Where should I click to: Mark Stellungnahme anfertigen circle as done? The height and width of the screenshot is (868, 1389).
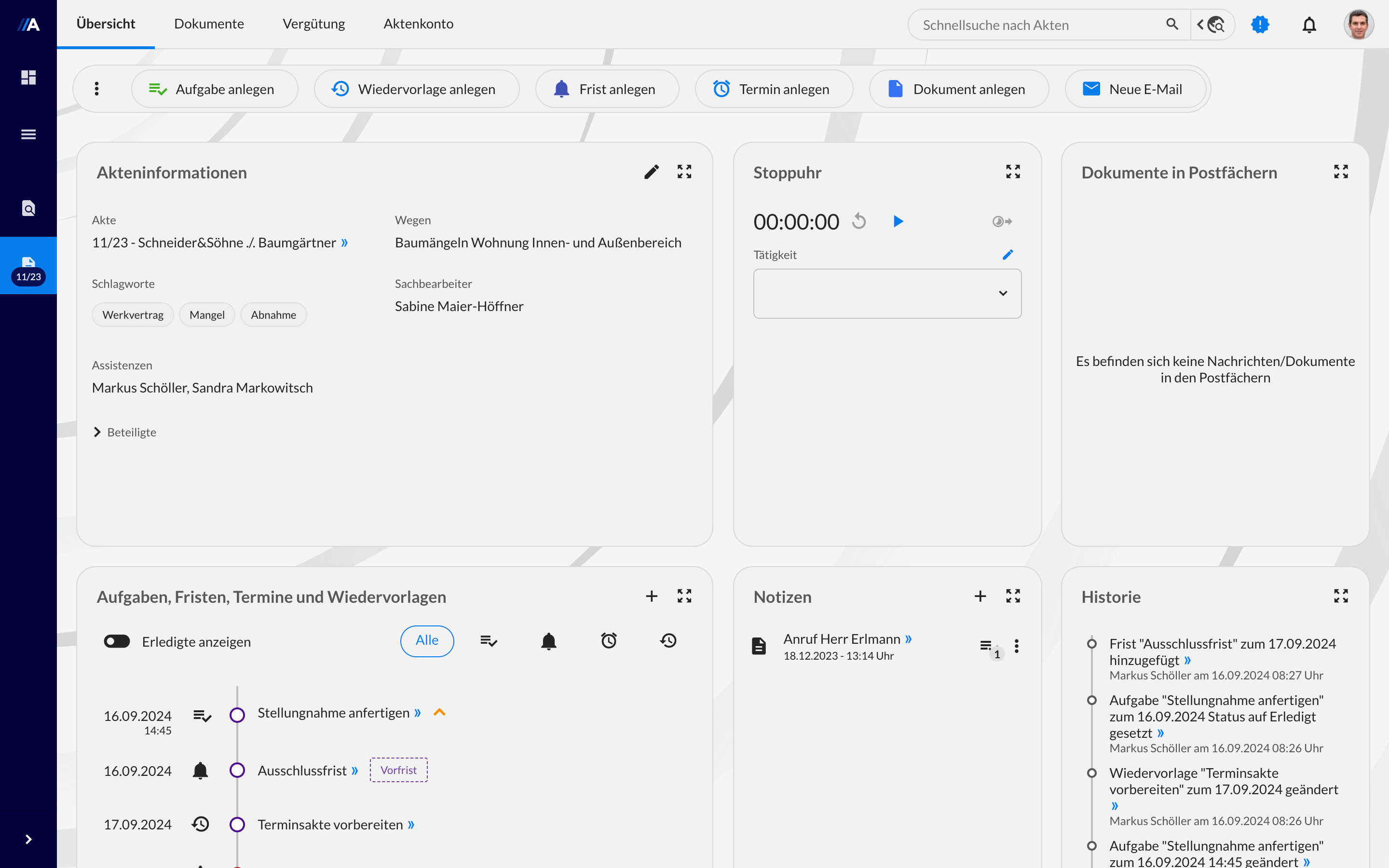coord(237,715)
